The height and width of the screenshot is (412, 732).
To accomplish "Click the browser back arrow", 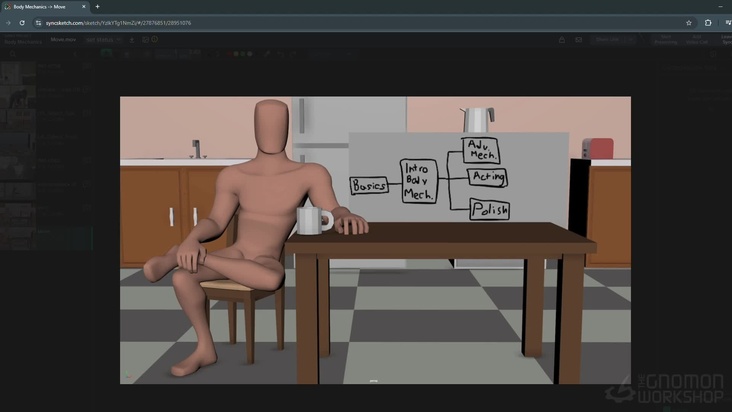I will tap(8, 22).
